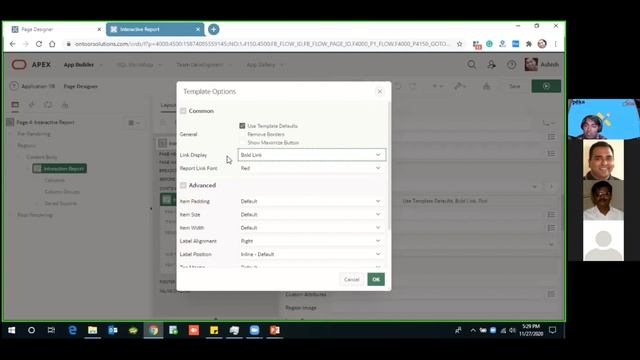
Task: Open the rendering tree options menu
Action: (134, 122)
